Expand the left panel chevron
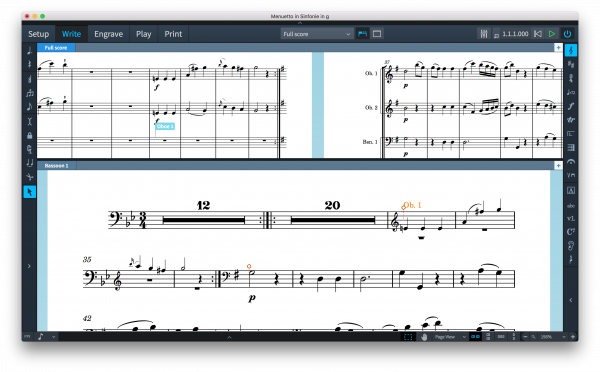This screenshot has height=372, width=600. point(29,266)
